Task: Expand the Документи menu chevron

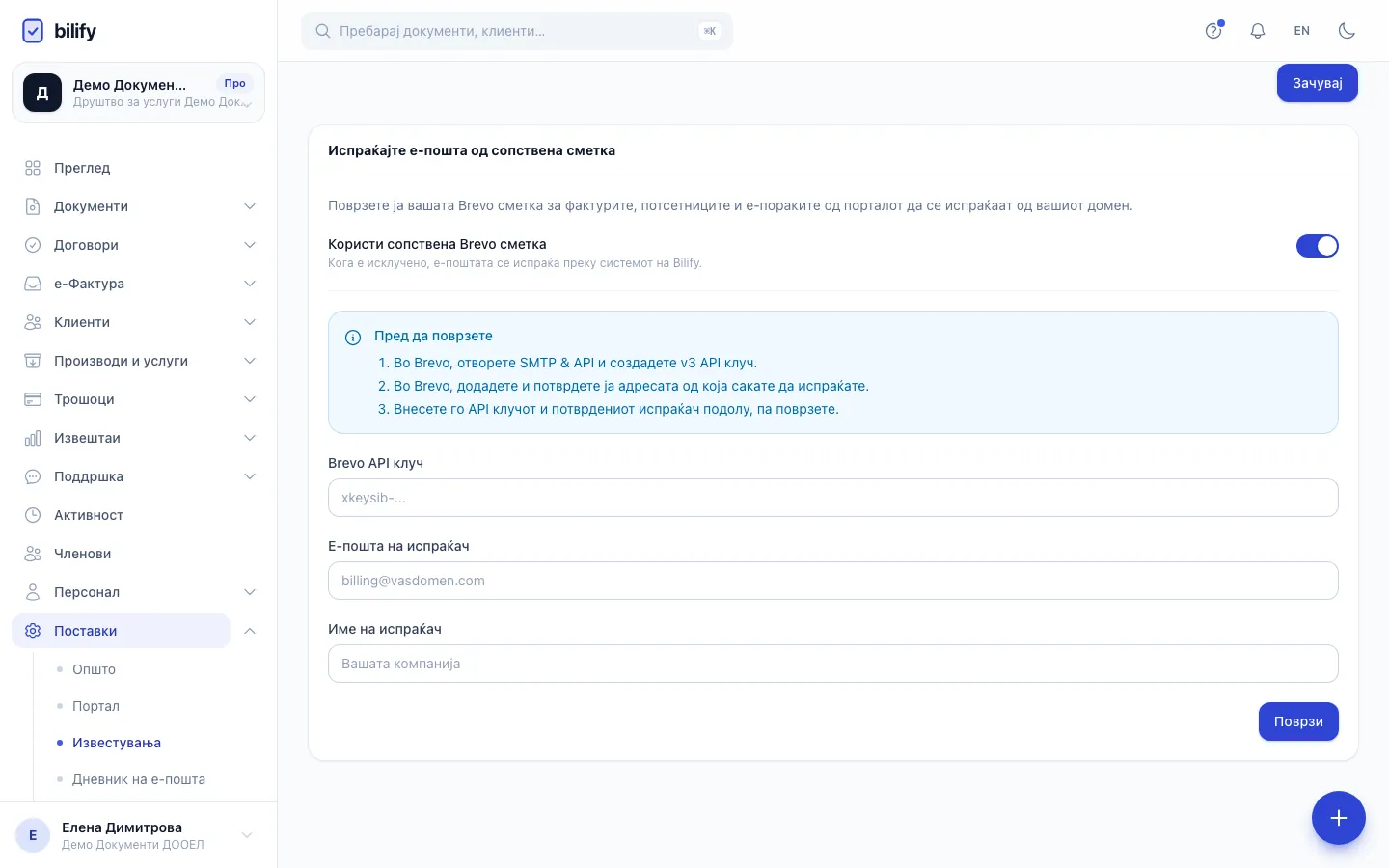Action: click(250, 206)
